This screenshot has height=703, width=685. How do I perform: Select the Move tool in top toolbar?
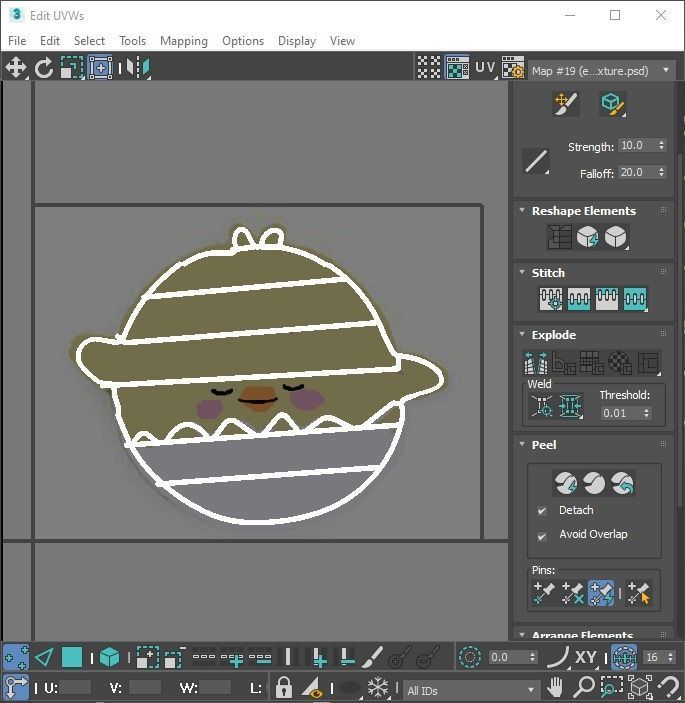(16, 68)
